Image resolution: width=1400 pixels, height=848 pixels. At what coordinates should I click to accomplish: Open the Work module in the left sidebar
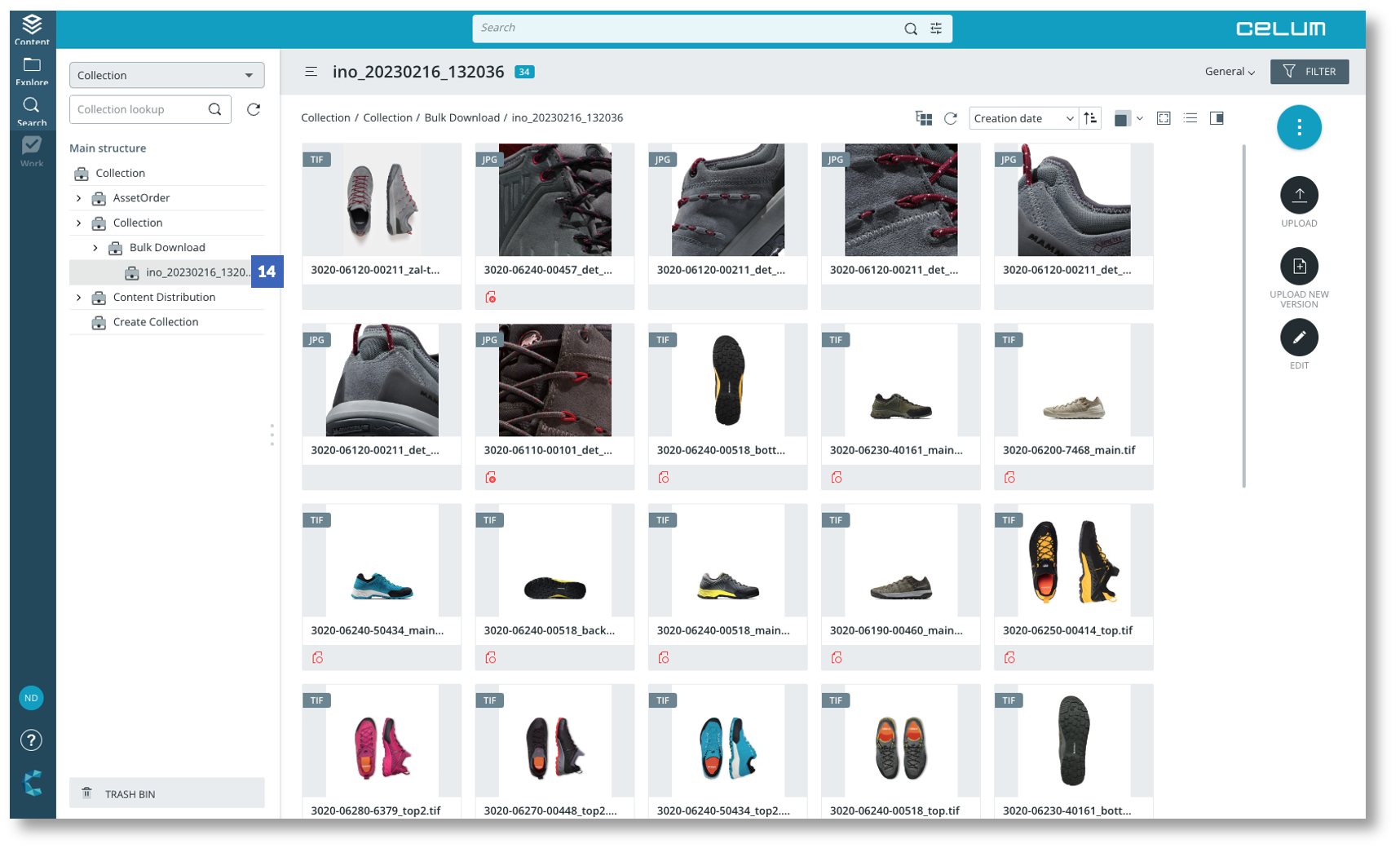pos(32,150)
